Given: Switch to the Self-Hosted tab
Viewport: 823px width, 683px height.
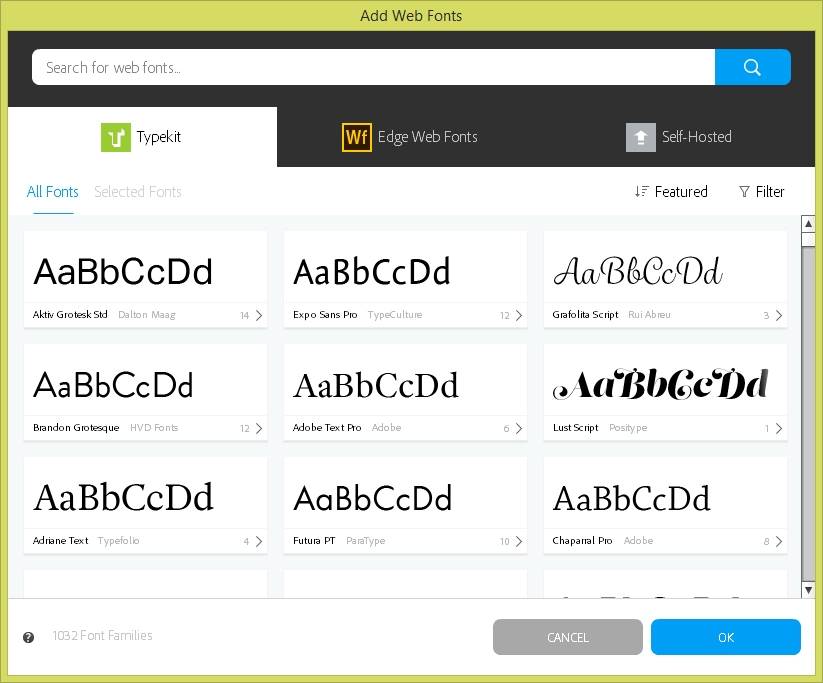Looking at the screenshot, I should tap(679, 137).
